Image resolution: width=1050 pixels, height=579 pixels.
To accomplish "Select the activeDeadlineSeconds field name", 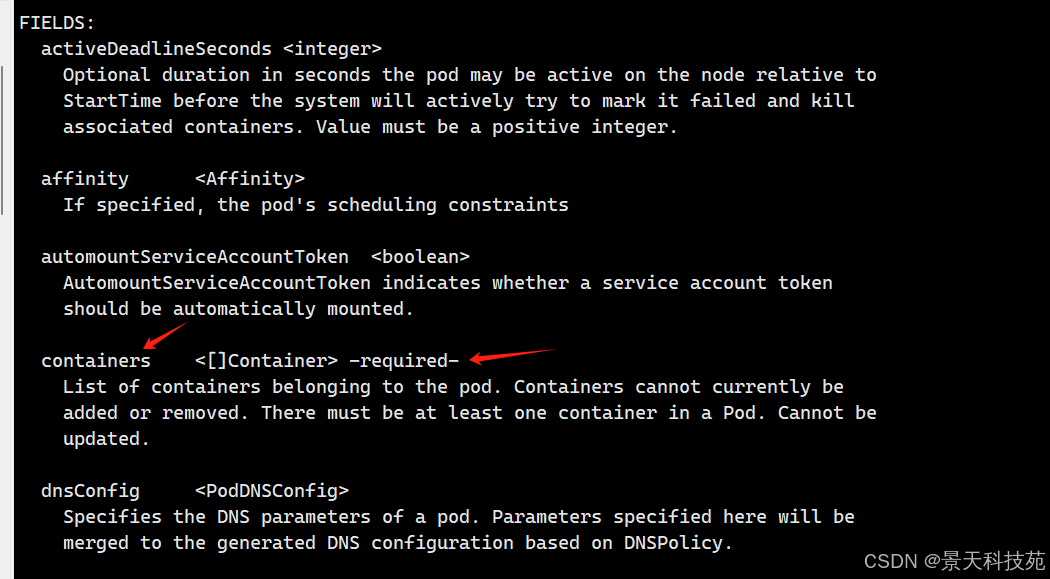I will (156, 48).
